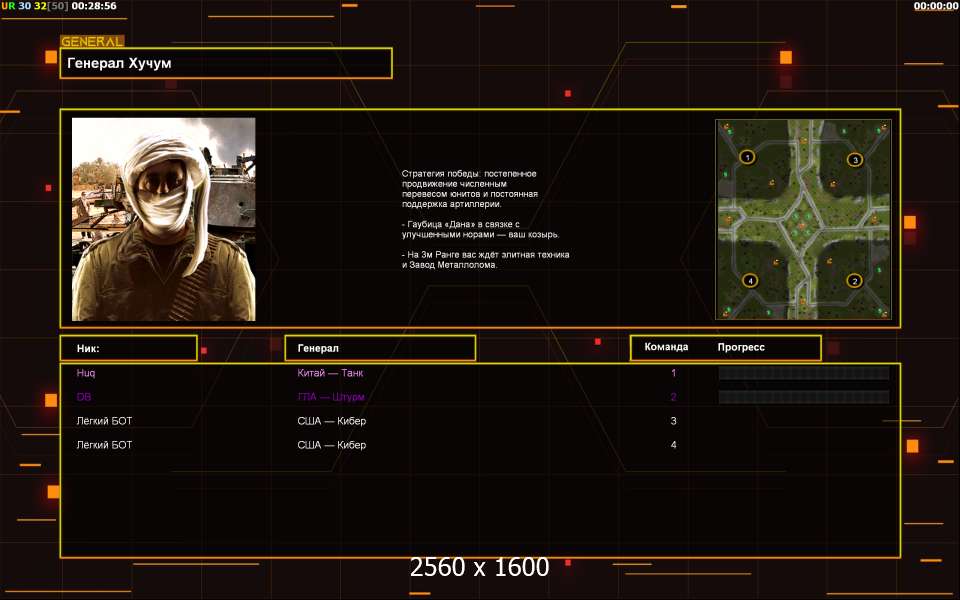Image resolution: width=960 pixels, height=600 pixels.
Task: Click 'Китай — Танк' general entry
Action: [x=330, y=373]
